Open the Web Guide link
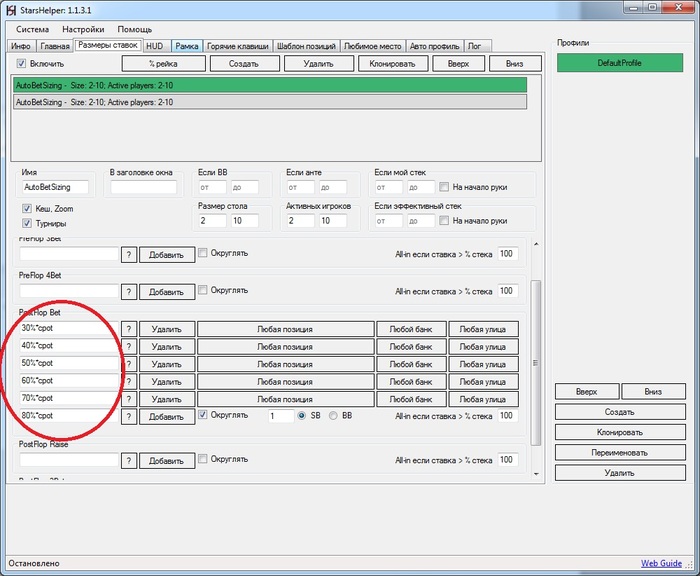Viewport: 700px width, 576px height. point(661,563)
